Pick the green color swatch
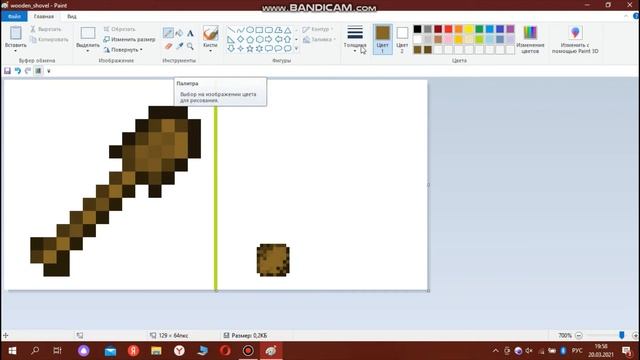 click(x=479, y=29)
